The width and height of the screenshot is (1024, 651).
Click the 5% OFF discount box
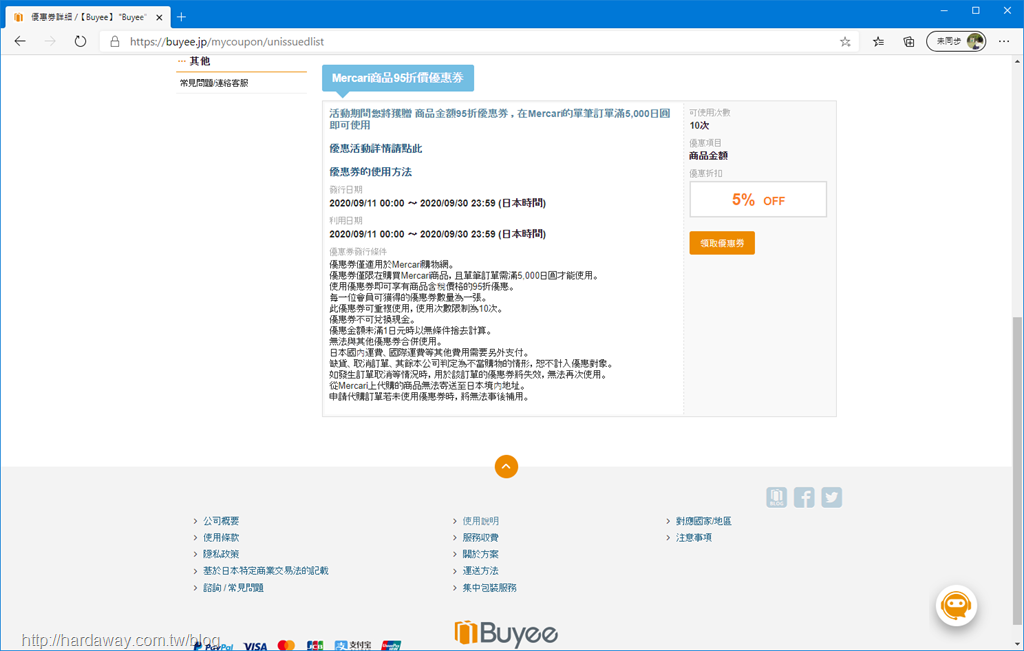pyautogui.click(x=758, y=199)
